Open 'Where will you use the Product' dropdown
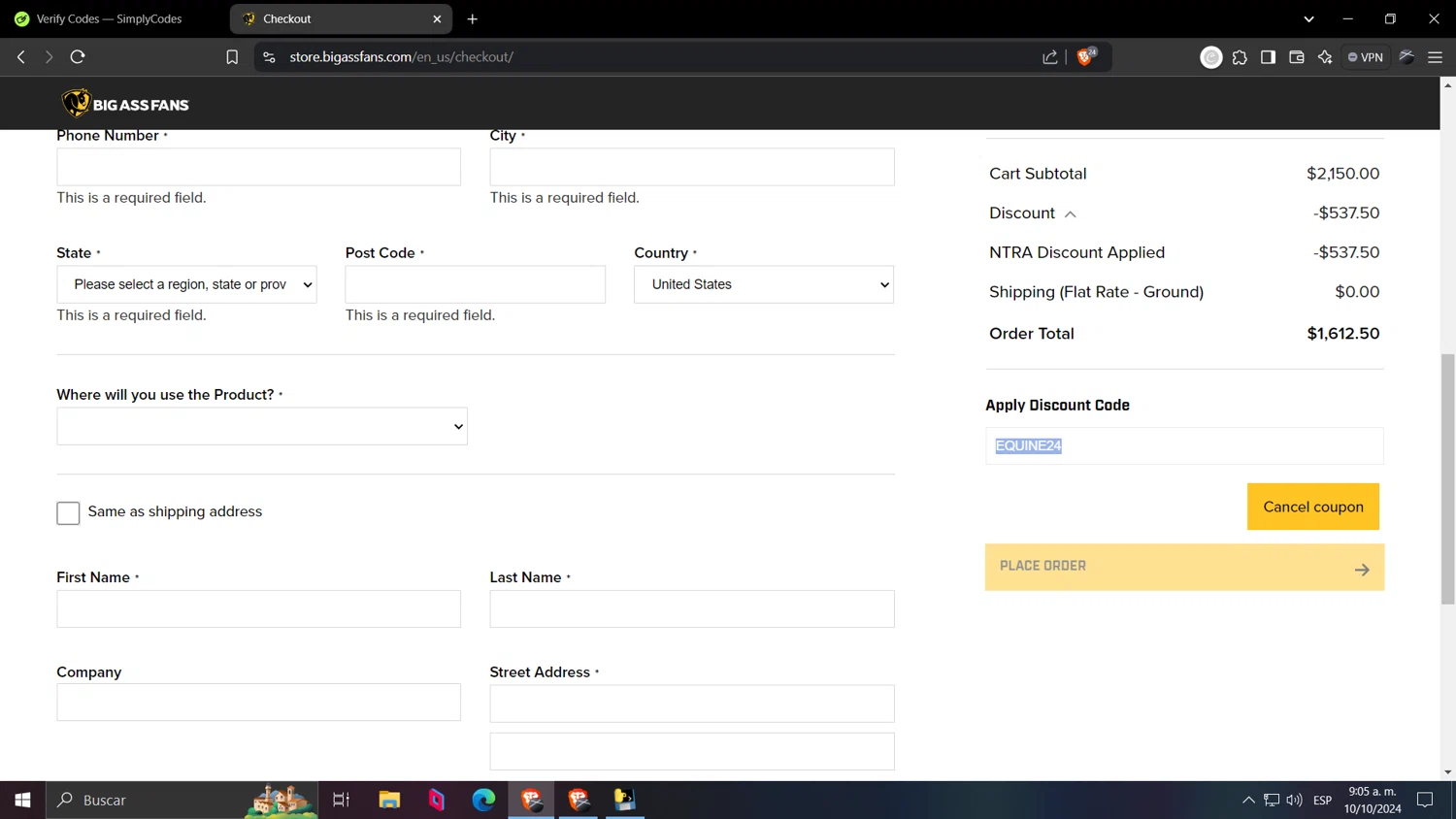 [x=262, y=426]
